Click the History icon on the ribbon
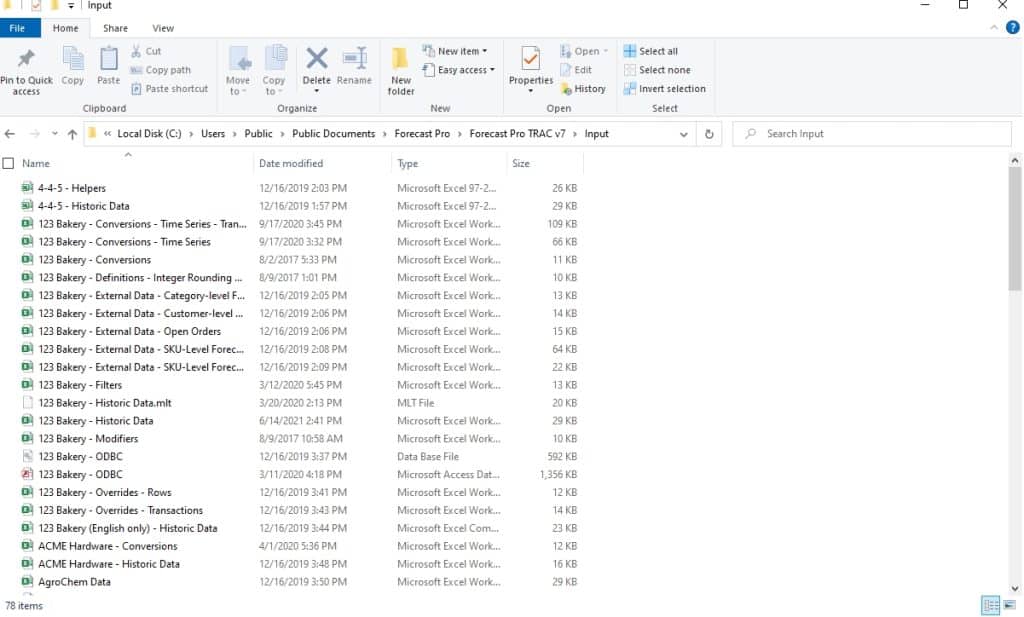The height and width of the screenshot is (617, 1024). tap(584, 88)
